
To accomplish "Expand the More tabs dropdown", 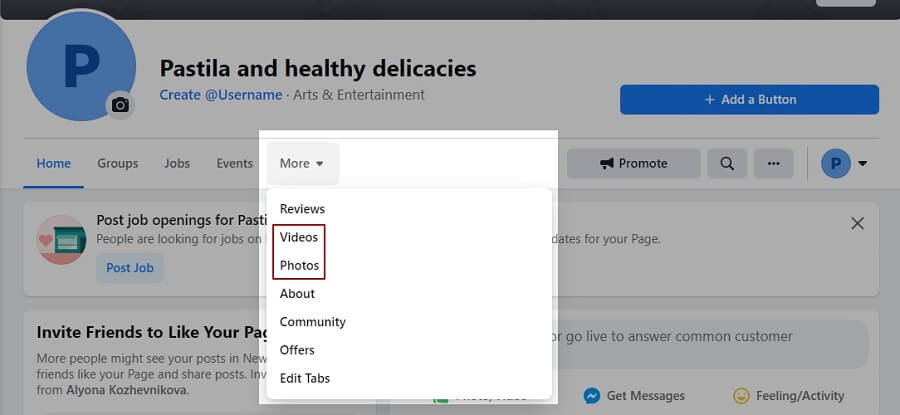I will (302, 164).
